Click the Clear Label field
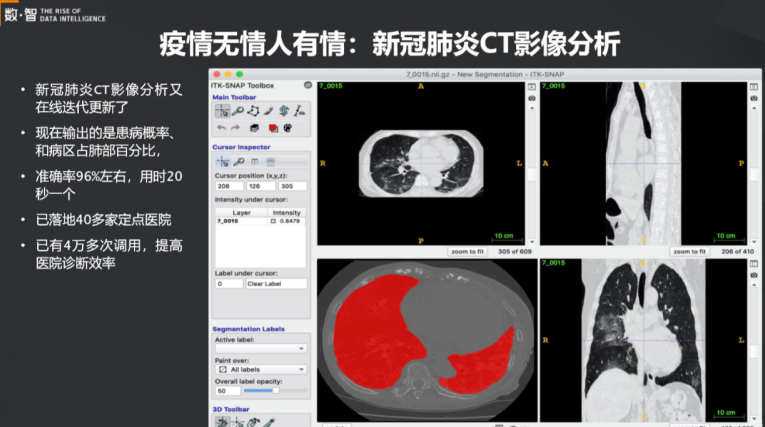This screenshot has height=427, width=765. (276, 284)
